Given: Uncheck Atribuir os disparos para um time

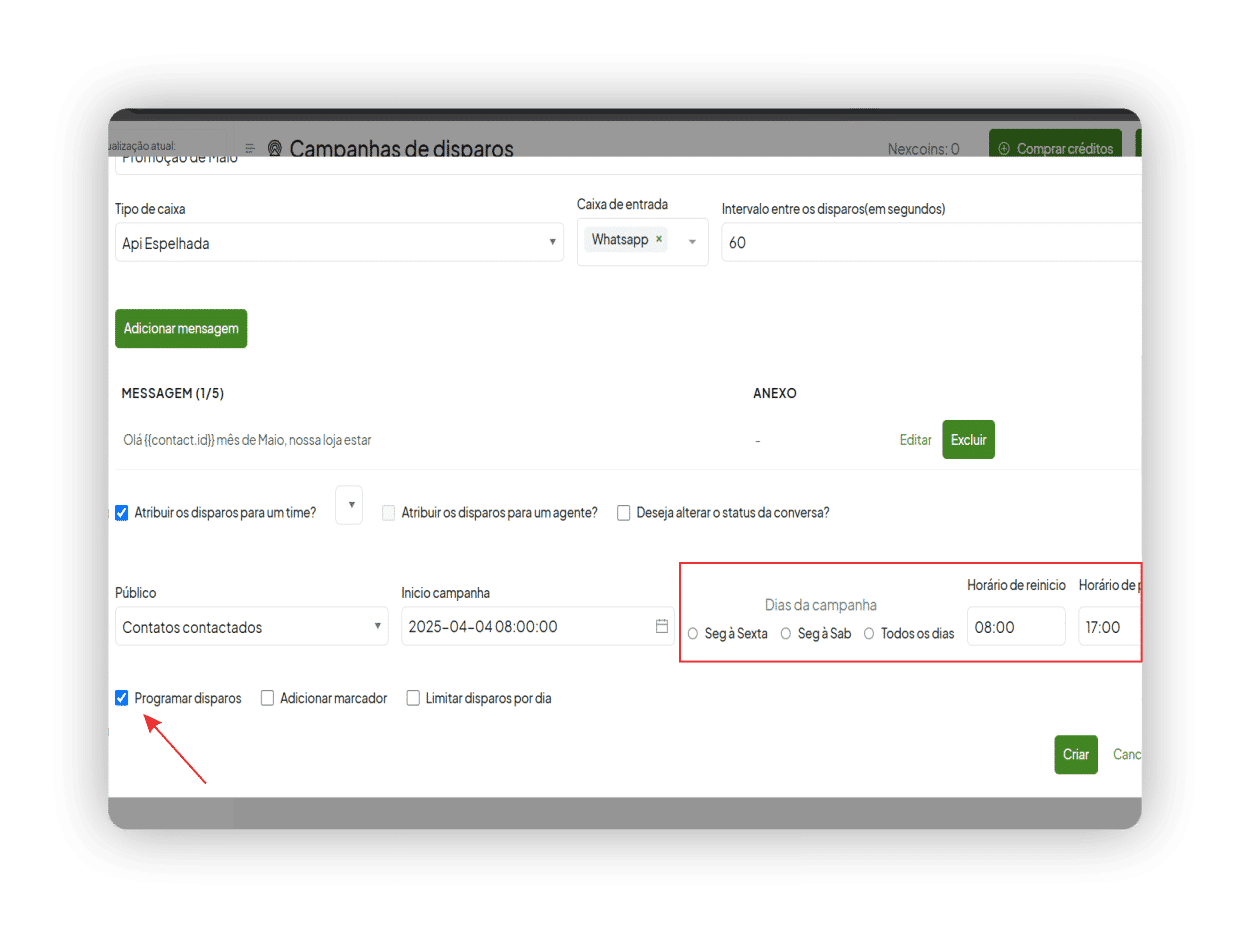Looking at the screenshot, I should click(x=122, y=513).
